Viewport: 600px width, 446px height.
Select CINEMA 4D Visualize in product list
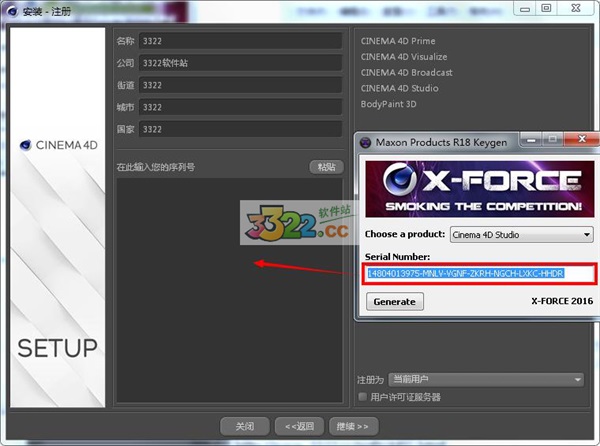pyautogui.click(x=404, y=57)
